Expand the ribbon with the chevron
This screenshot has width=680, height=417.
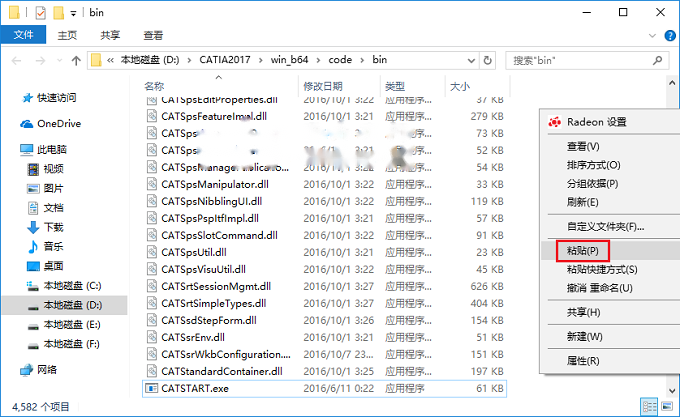pyautogui.click(x=652, y=36)
